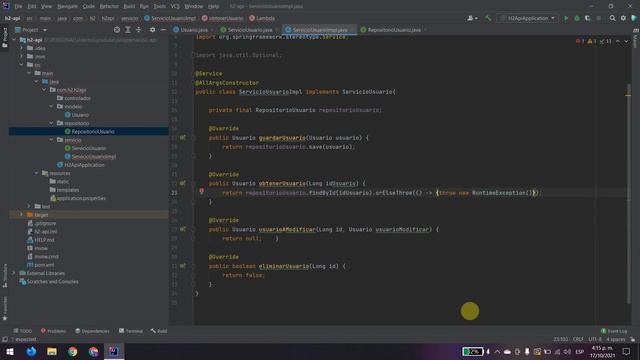
Task: Open the File menu
Action: point(18,7)
